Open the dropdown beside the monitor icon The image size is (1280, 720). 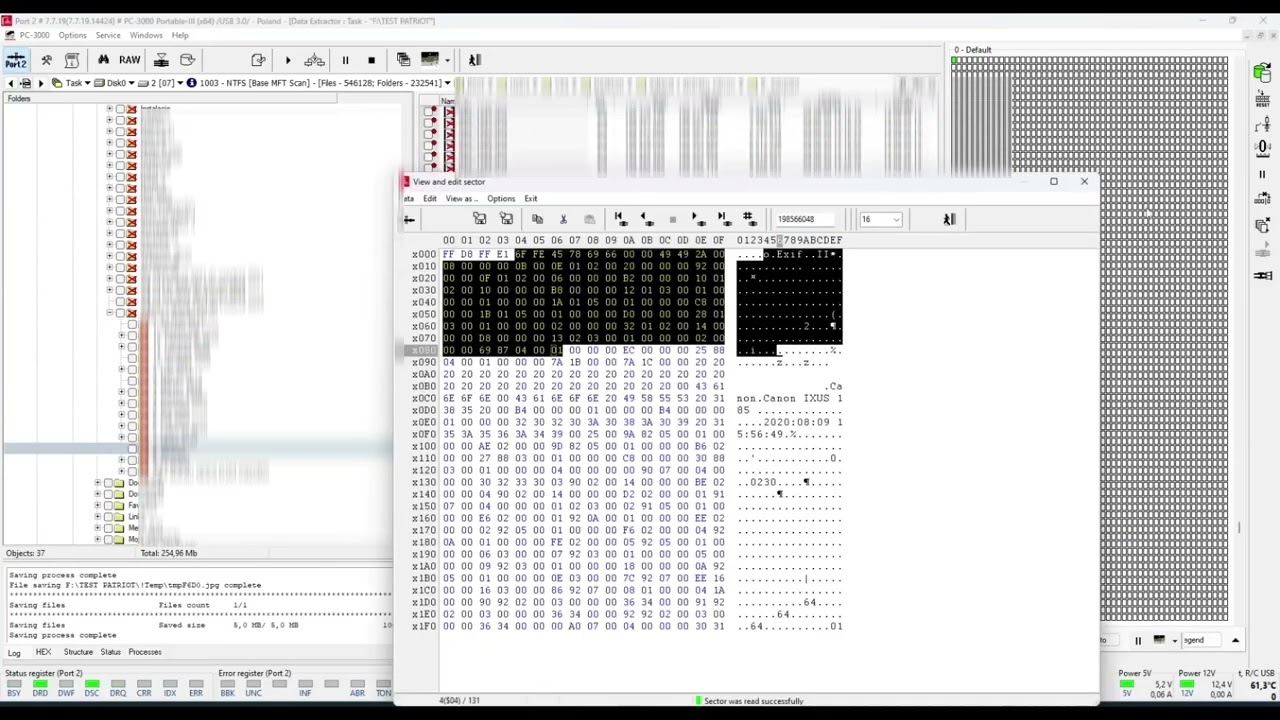pyautogui.click(x=447, y=60)
